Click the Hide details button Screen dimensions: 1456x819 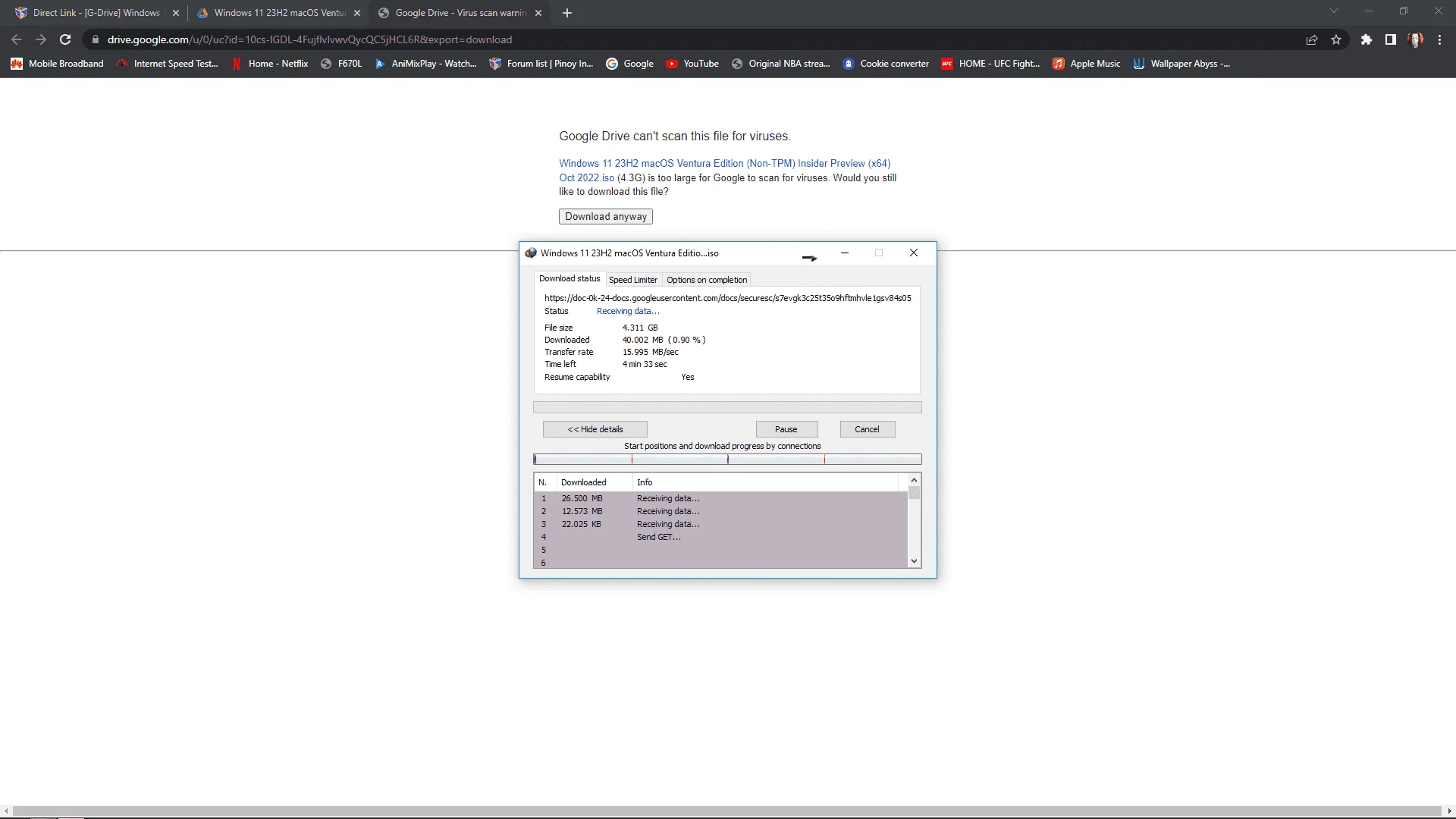(x=595, y=429)
